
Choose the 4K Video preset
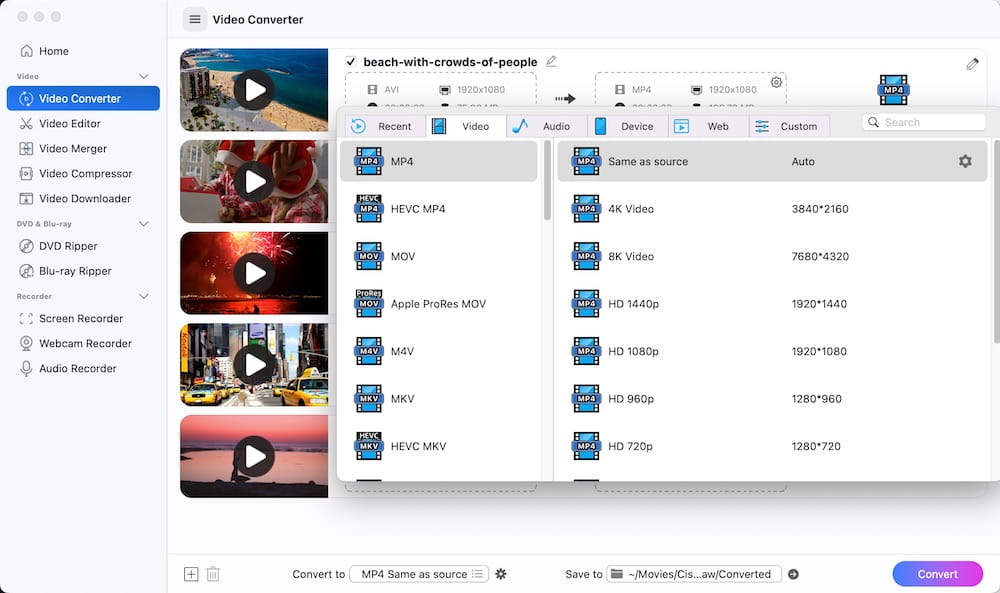pos(772,209)
